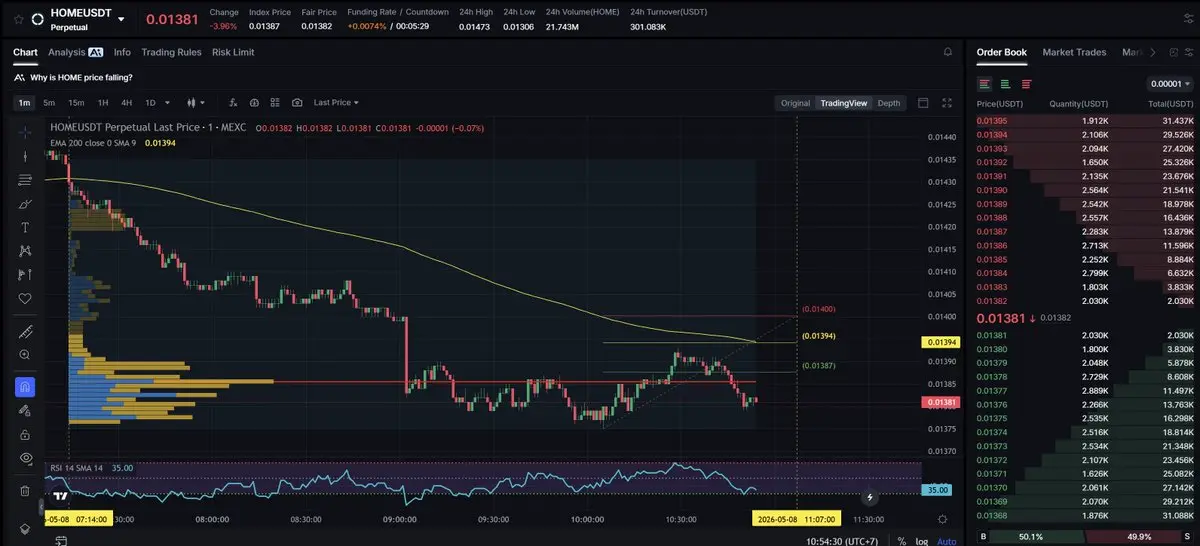The image size is (1200, 546).
Task: Open the Trading Rules tab
Action: 171,52
